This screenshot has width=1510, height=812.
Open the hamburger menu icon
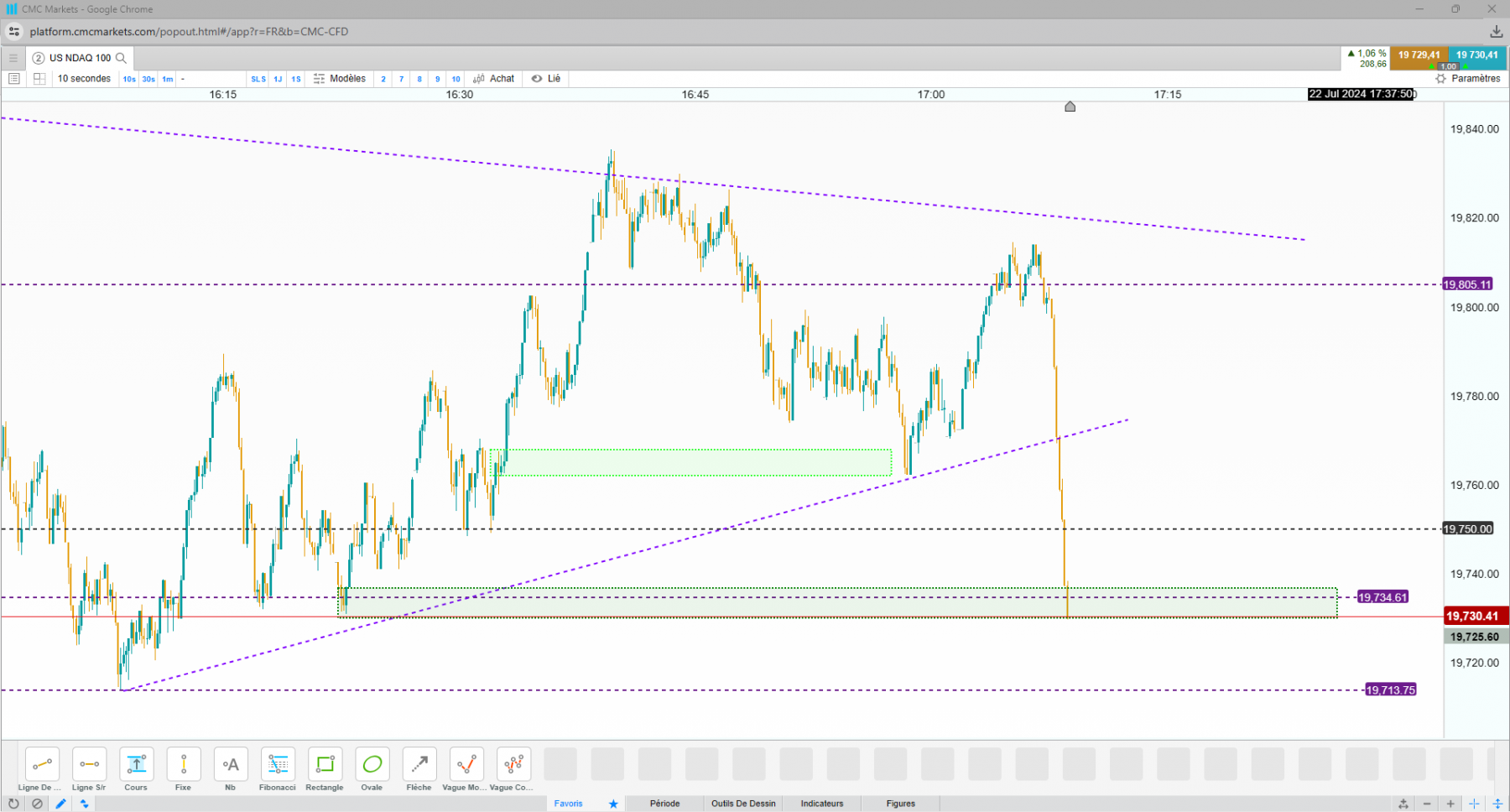13,58
